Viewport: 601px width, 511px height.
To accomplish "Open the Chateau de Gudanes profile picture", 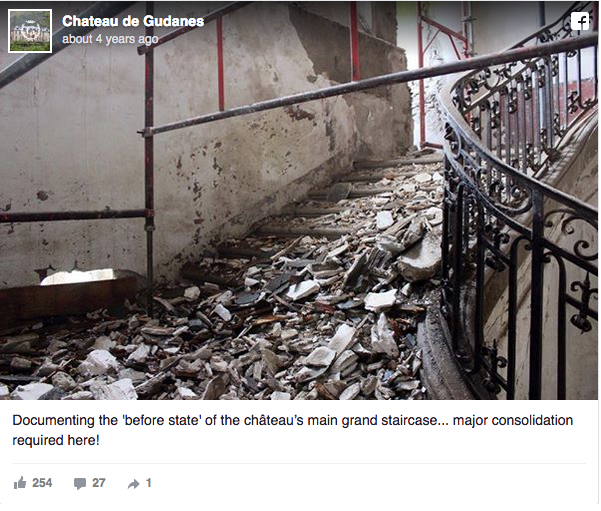I will click(x=30, y=31).
